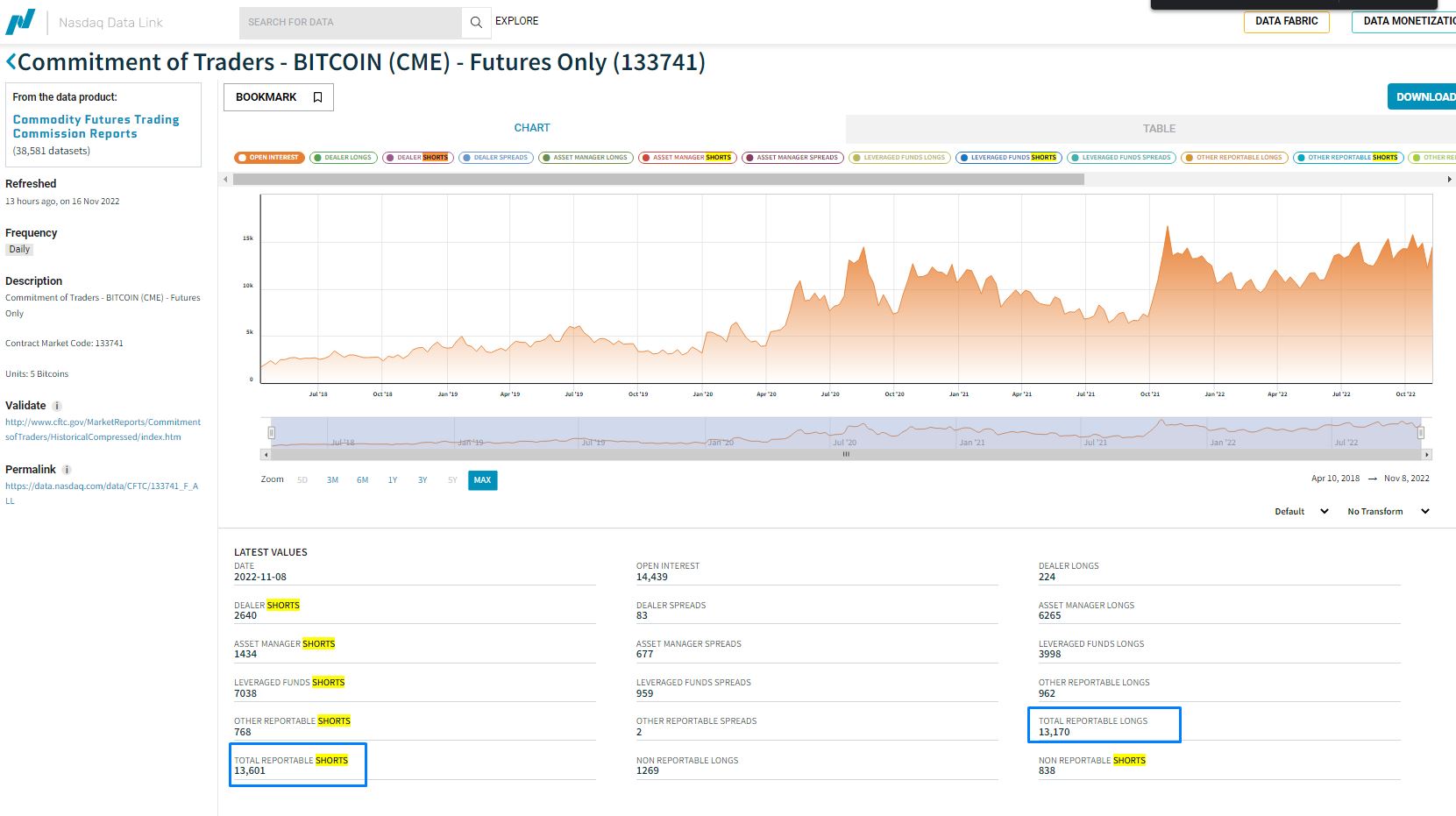Screen dimensions: 1456x816
Task: Toggle Leveraged Funds Spreads series
Action: pos(1121,158)
